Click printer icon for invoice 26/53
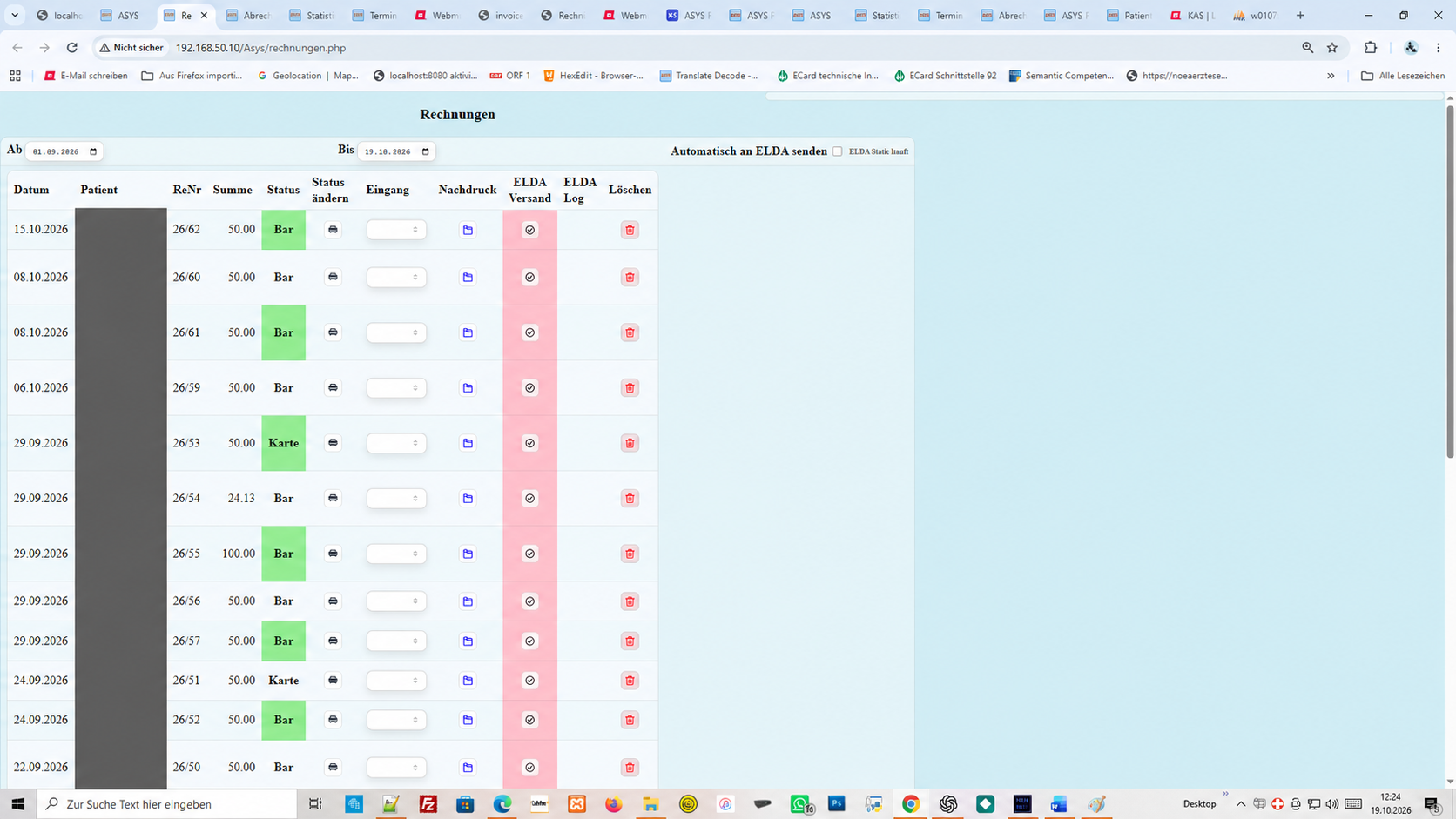Viewport: 1456px width, 819px height. coord(333,443)
